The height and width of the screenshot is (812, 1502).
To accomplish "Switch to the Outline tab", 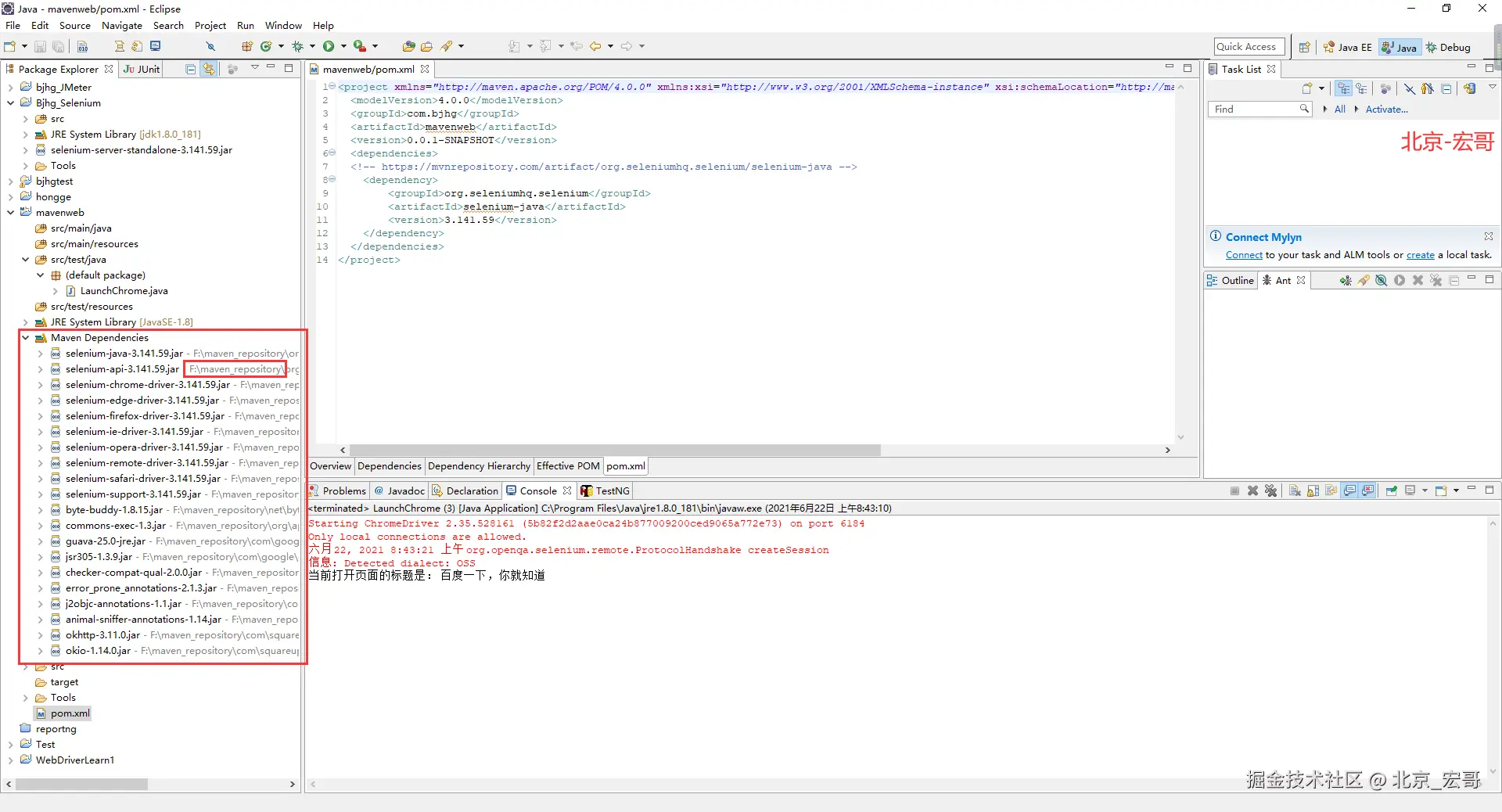I will click(x=1231, y=280).
